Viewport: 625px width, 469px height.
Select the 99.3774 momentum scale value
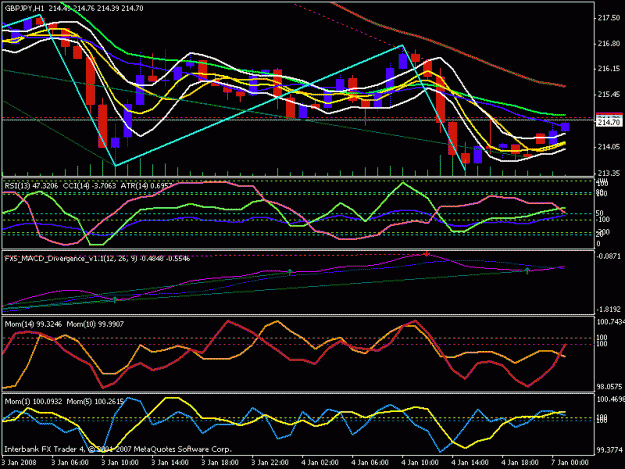pos(609,450)
